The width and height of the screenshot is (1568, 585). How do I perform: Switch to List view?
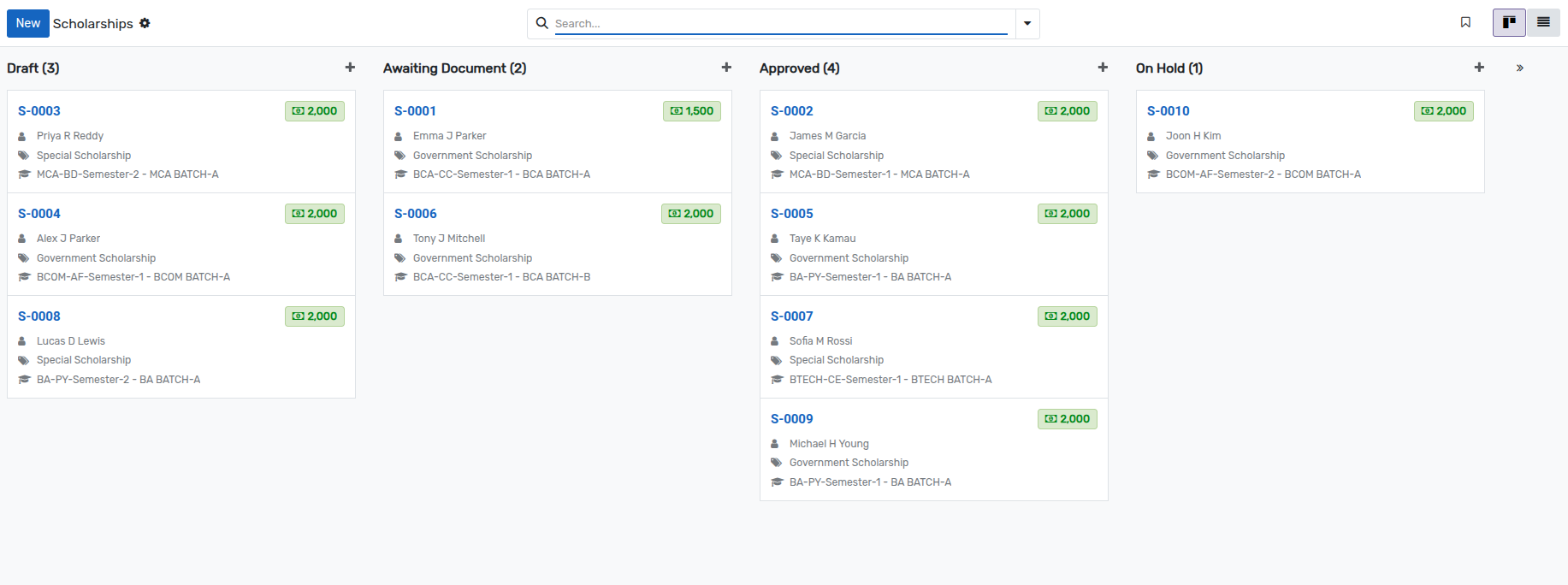pos(1543,22)
